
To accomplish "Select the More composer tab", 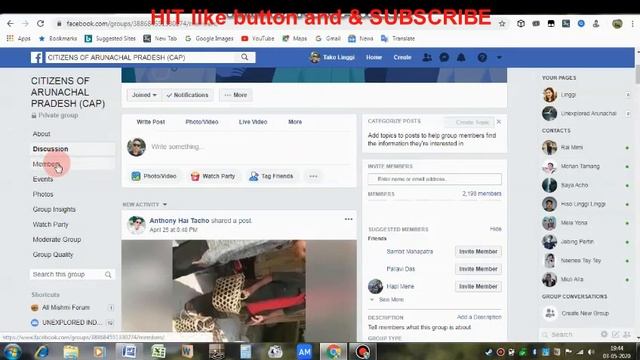I will (295, 122).
